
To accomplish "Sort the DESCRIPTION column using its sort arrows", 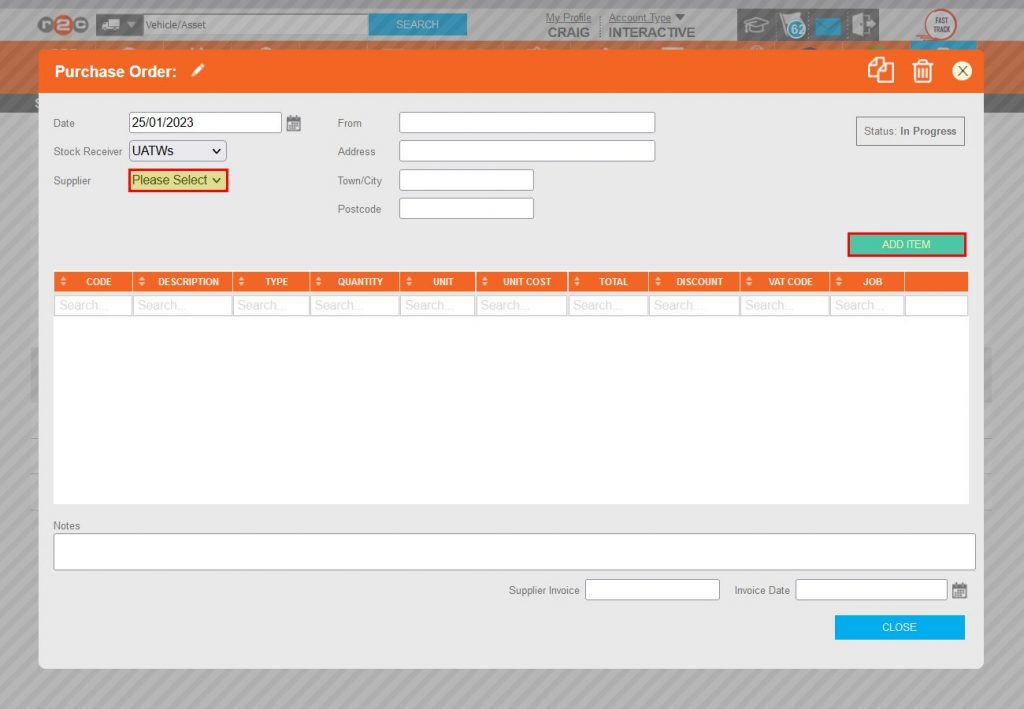I will pyautogui.click(x=143, y=281).
